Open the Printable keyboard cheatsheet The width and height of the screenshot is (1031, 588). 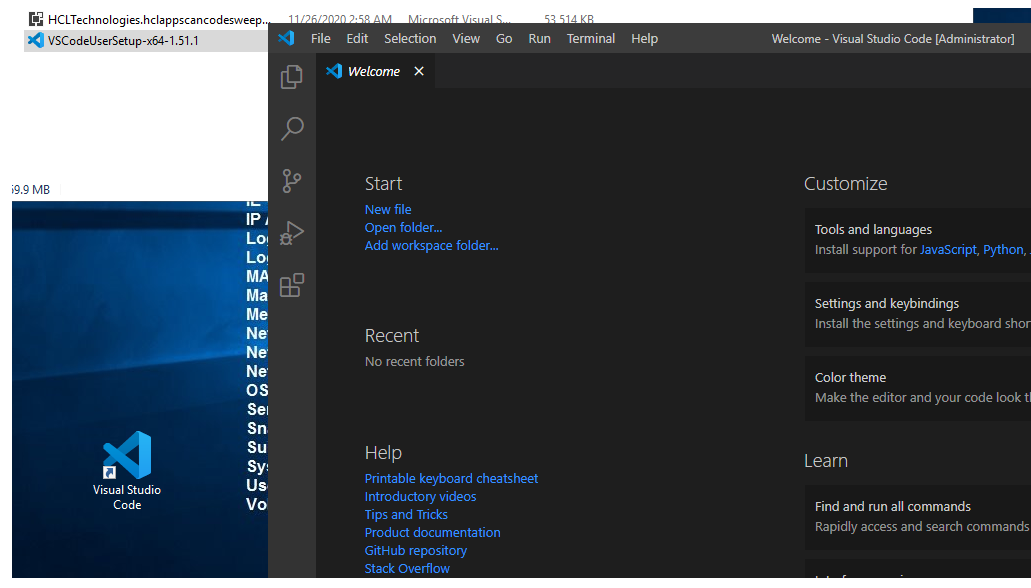451,478
